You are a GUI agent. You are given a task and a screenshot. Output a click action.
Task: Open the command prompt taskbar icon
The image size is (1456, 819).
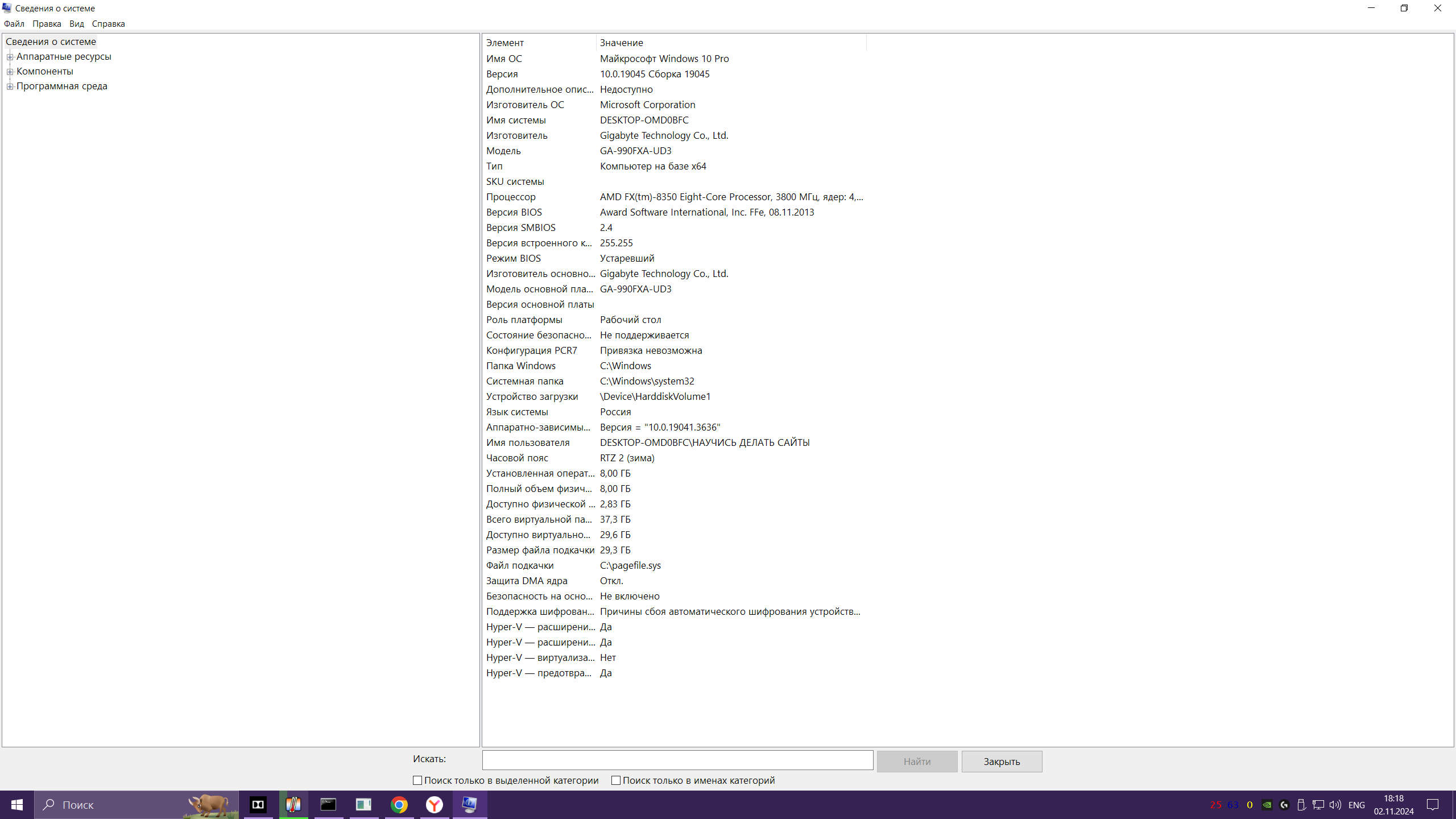[x=329, y=804]
